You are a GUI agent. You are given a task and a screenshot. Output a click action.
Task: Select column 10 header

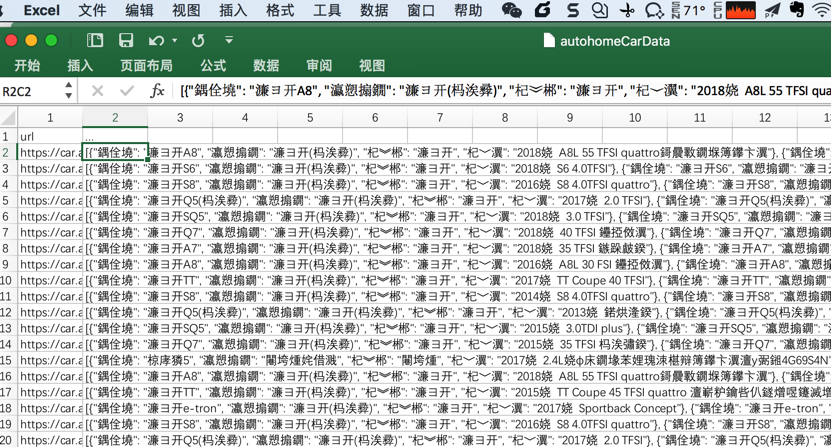click(635, 117)
